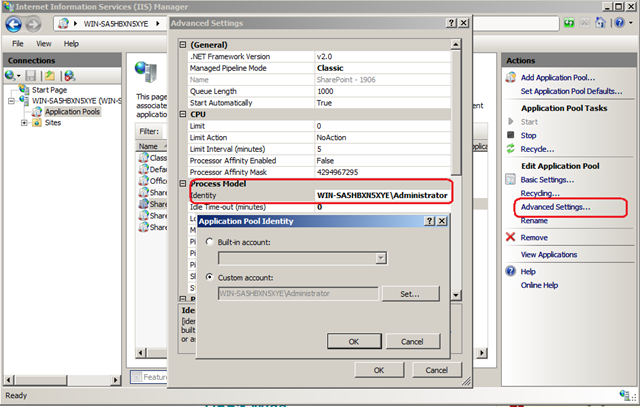Click Set... button for custom account
Viewport: 640px width, 407px height.
410,294
